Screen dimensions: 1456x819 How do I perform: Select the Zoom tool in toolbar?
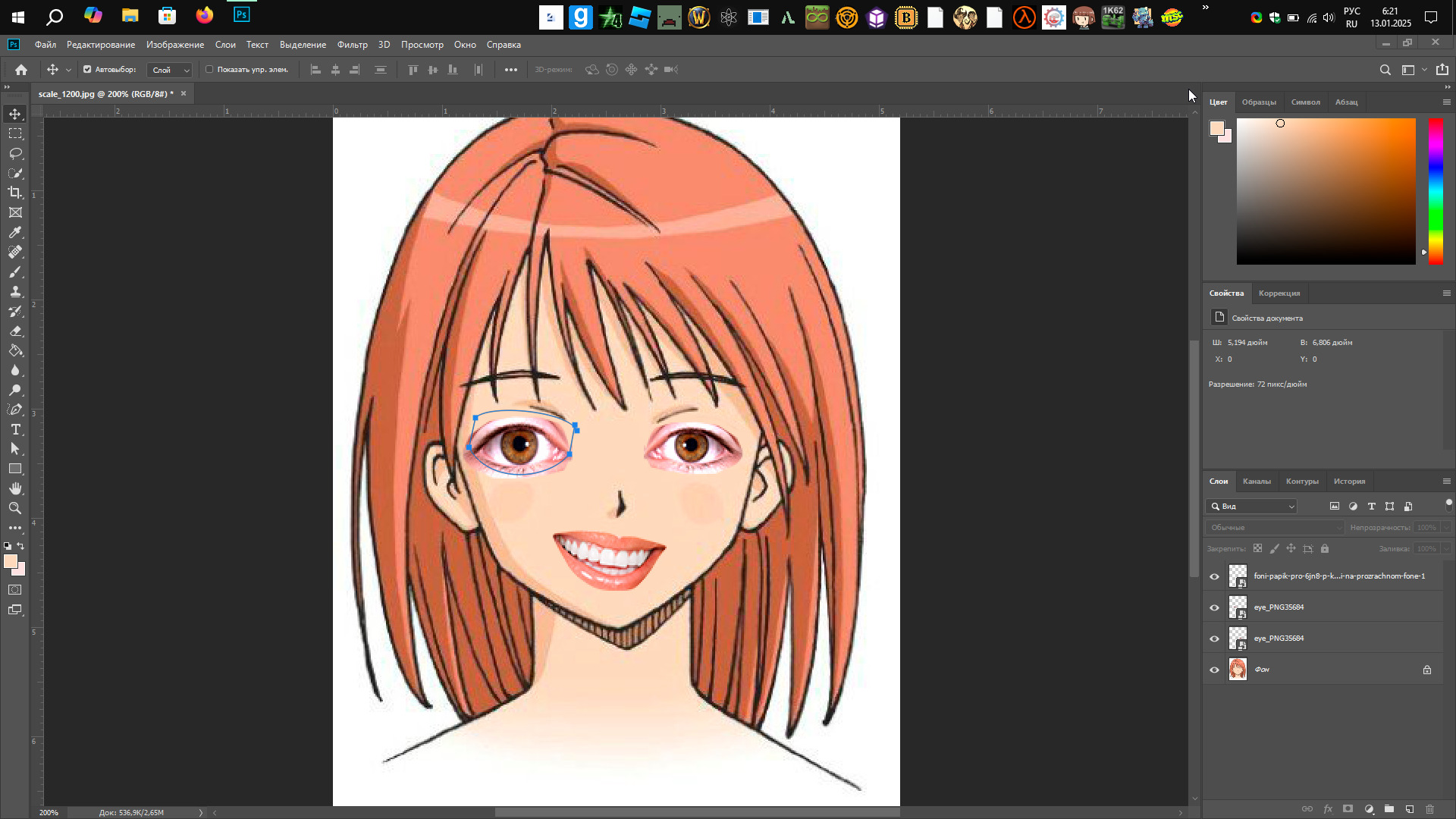point(15,508)
